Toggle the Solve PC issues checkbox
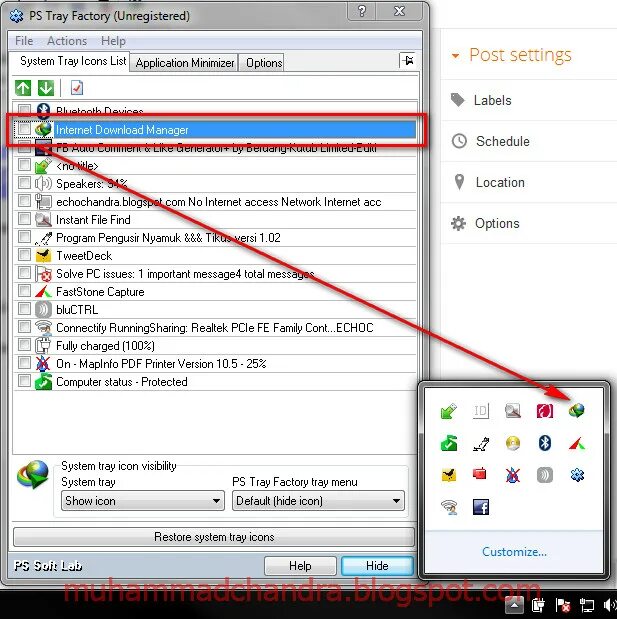This screenshot has width=617, height=619. 24,272
